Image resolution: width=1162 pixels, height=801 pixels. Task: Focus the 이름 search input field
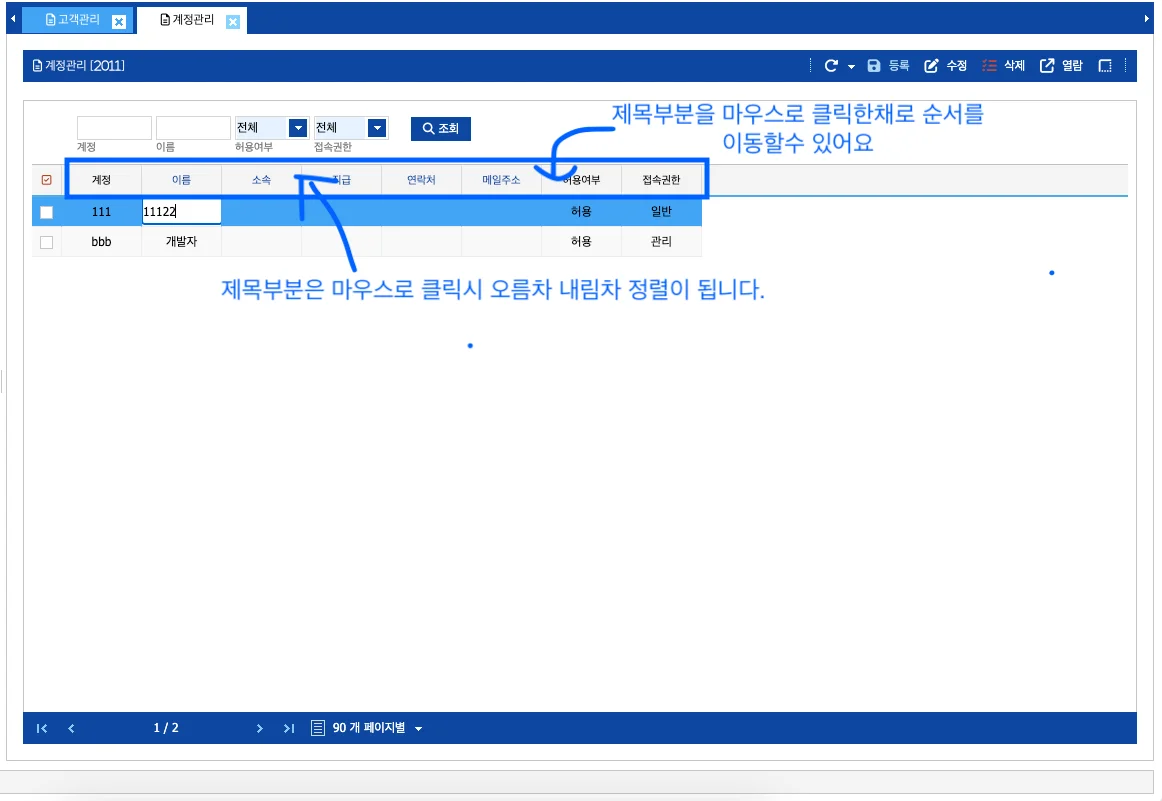pyautogui.click(x=193, y=128)
